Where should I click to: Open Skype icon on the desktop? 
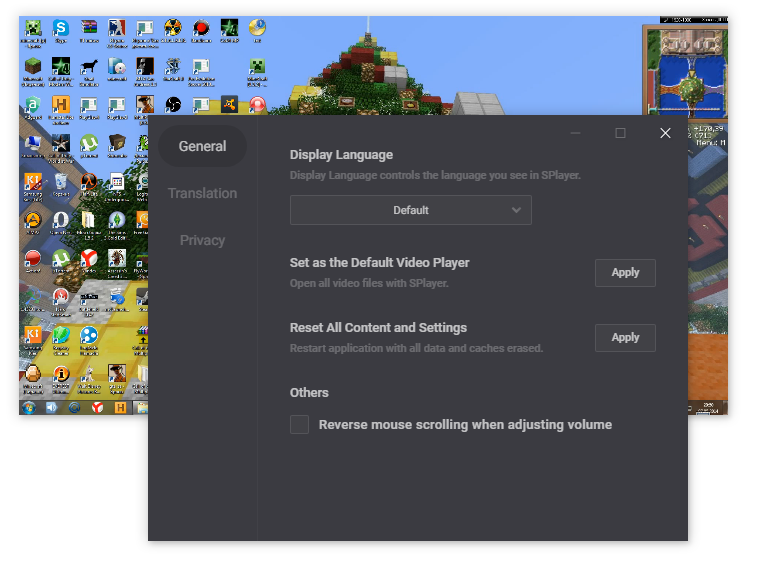(61, 29)
